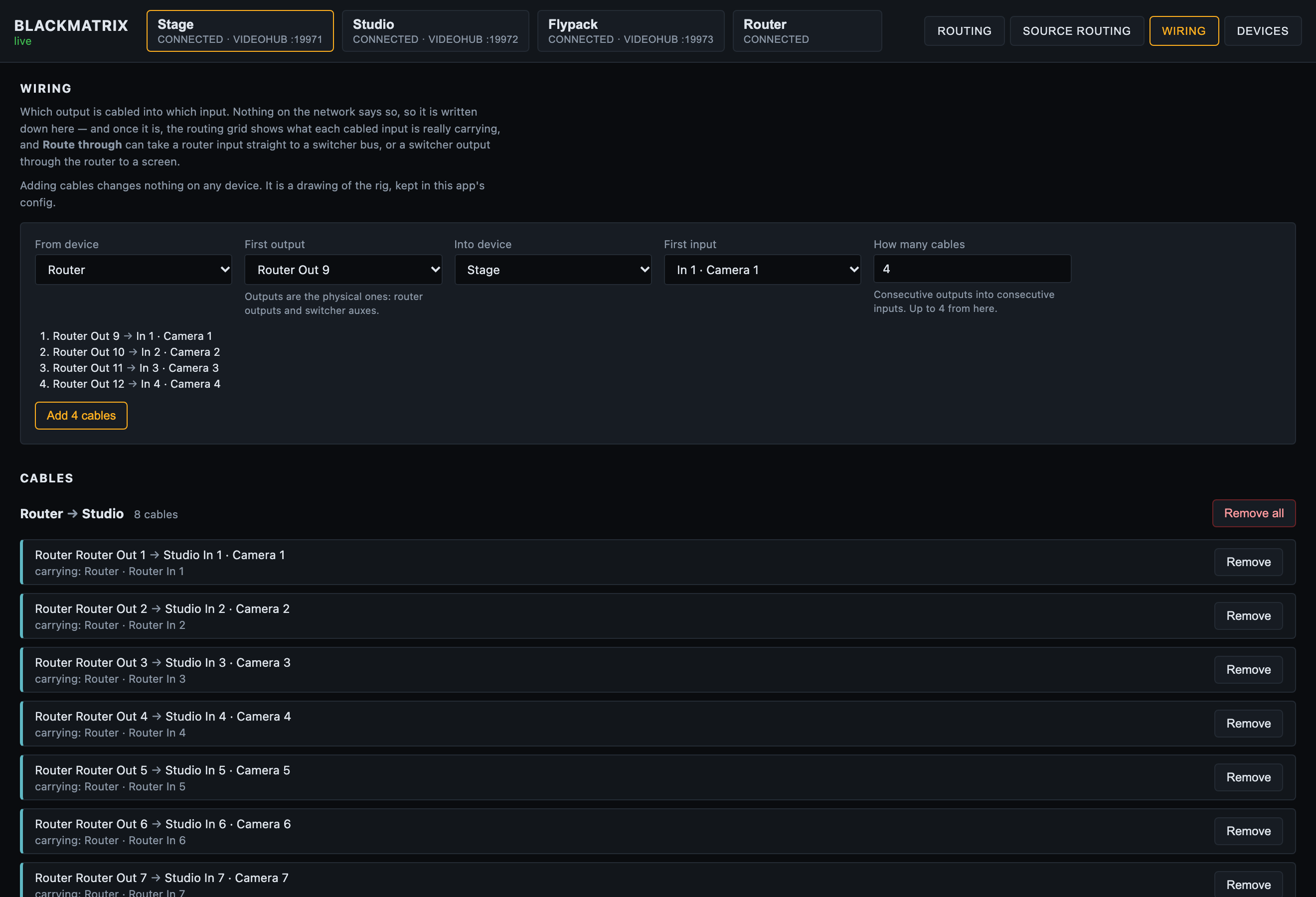The image size is (1316, 897).
Task: Click preview line Router Out 12 → In 4
Action: 137,383
